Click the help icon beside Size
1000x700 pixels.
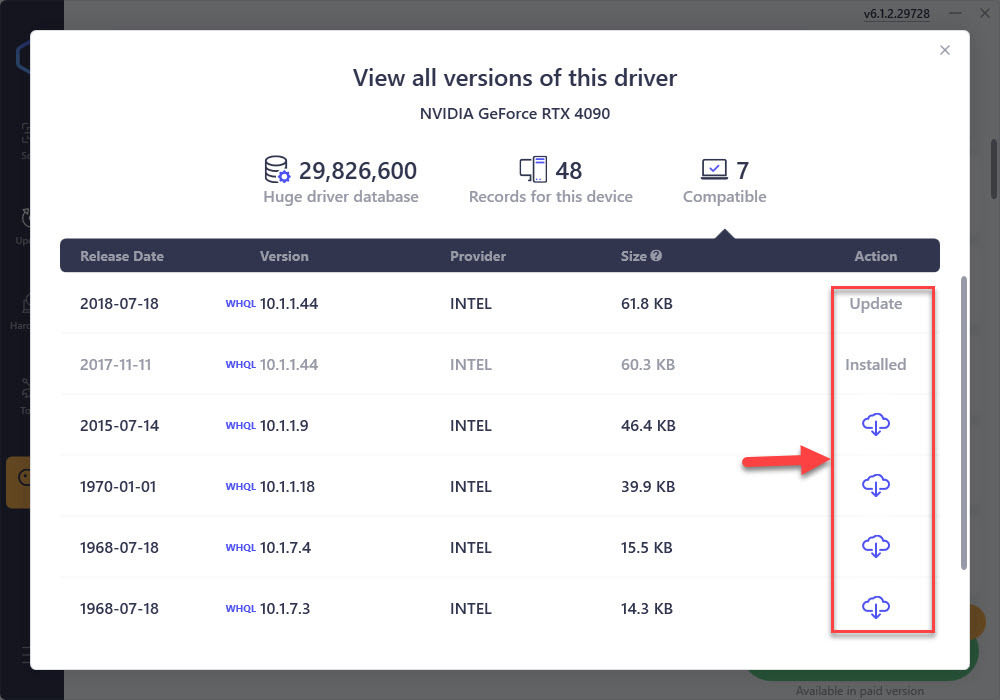[656, 256]
